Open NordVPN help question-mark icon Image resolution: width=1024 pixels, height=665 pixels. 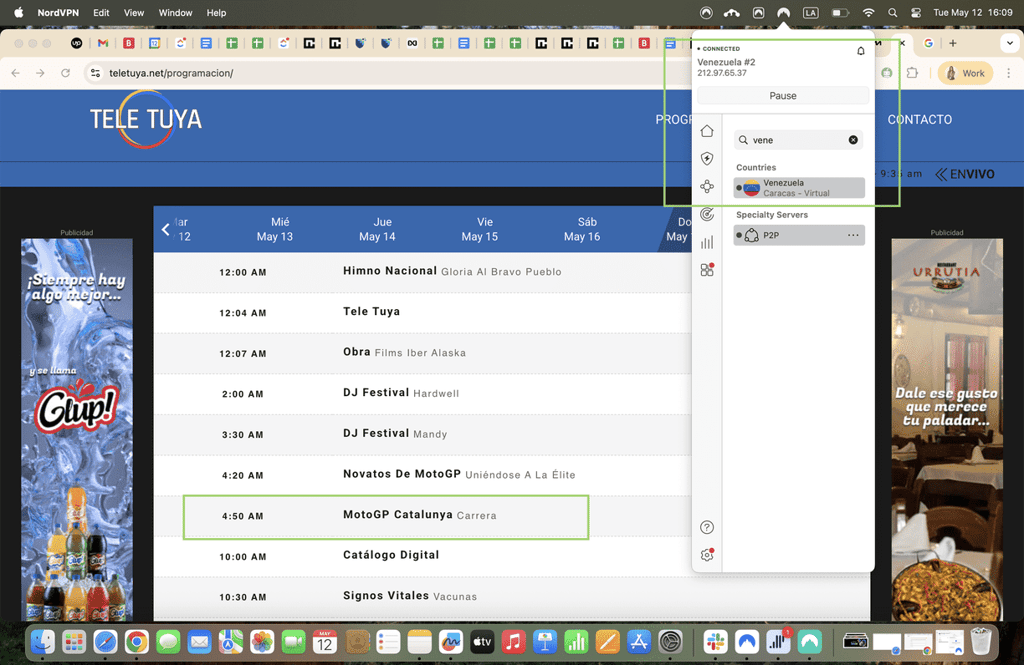tap(707, 527)
